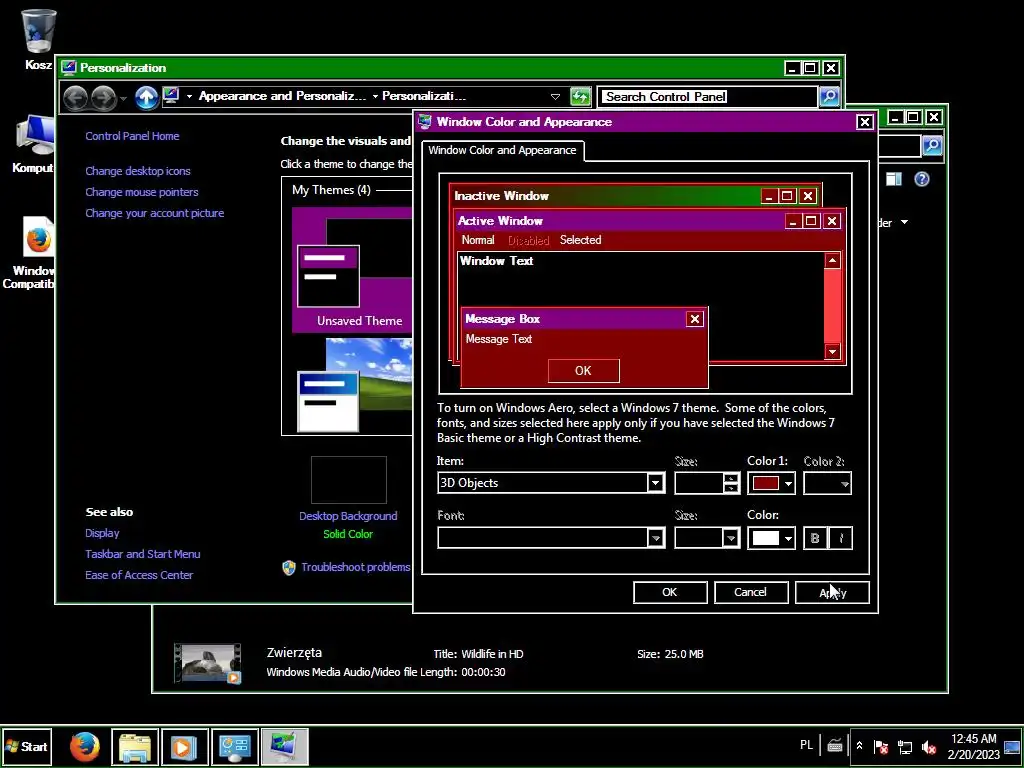Expand the Personalization breadcrumb arrow

[x=376, y=97]
